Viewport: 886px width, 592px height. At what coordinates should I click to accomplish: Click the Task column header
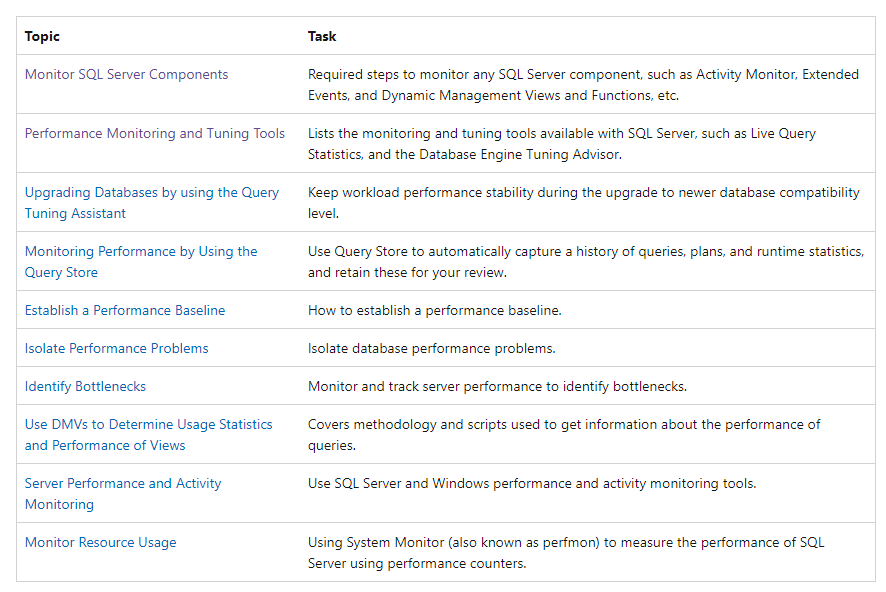322,37
